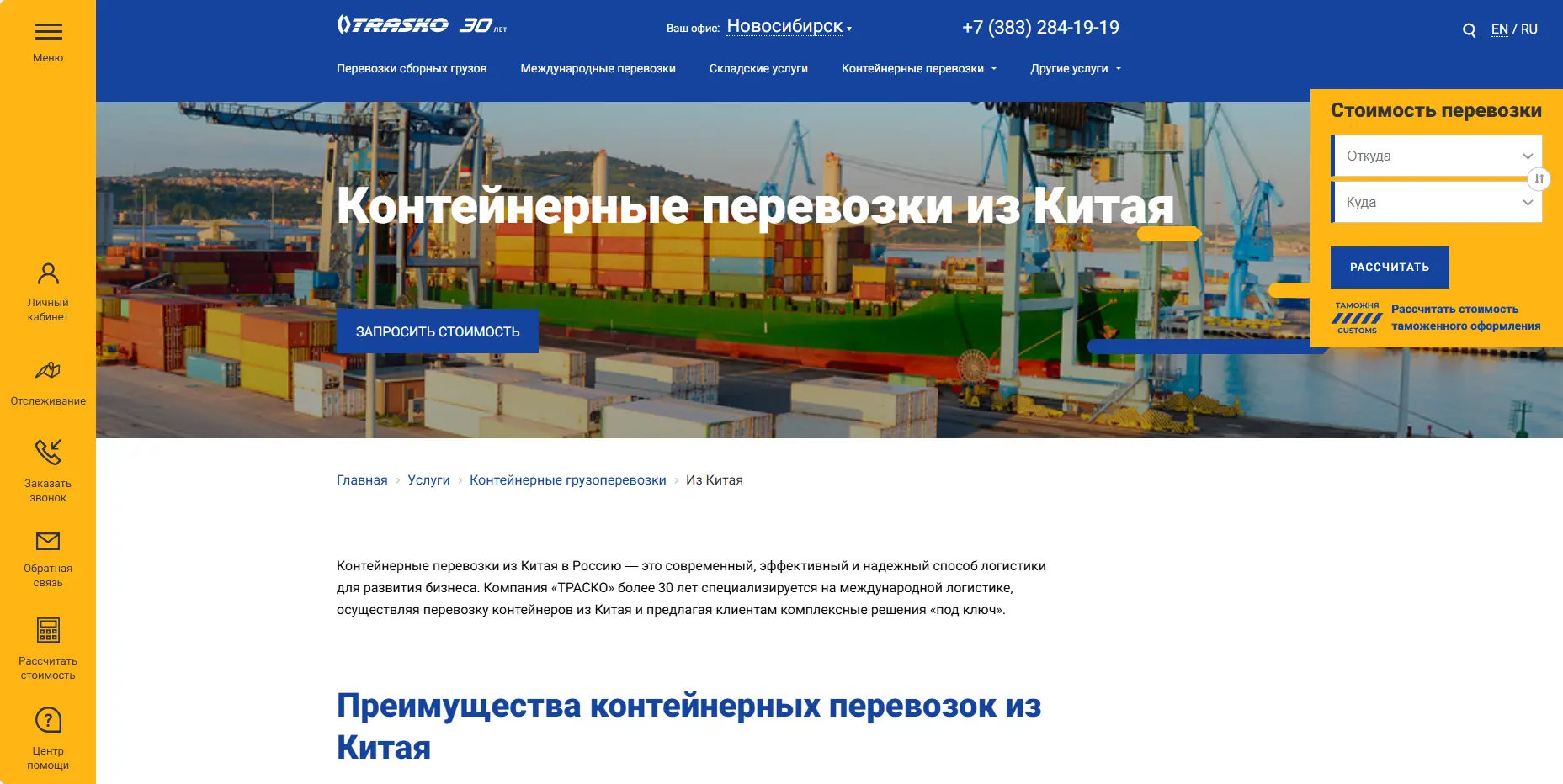
Task: Swap Откуда and Куда with swap icon
Action: (1539, 178)
